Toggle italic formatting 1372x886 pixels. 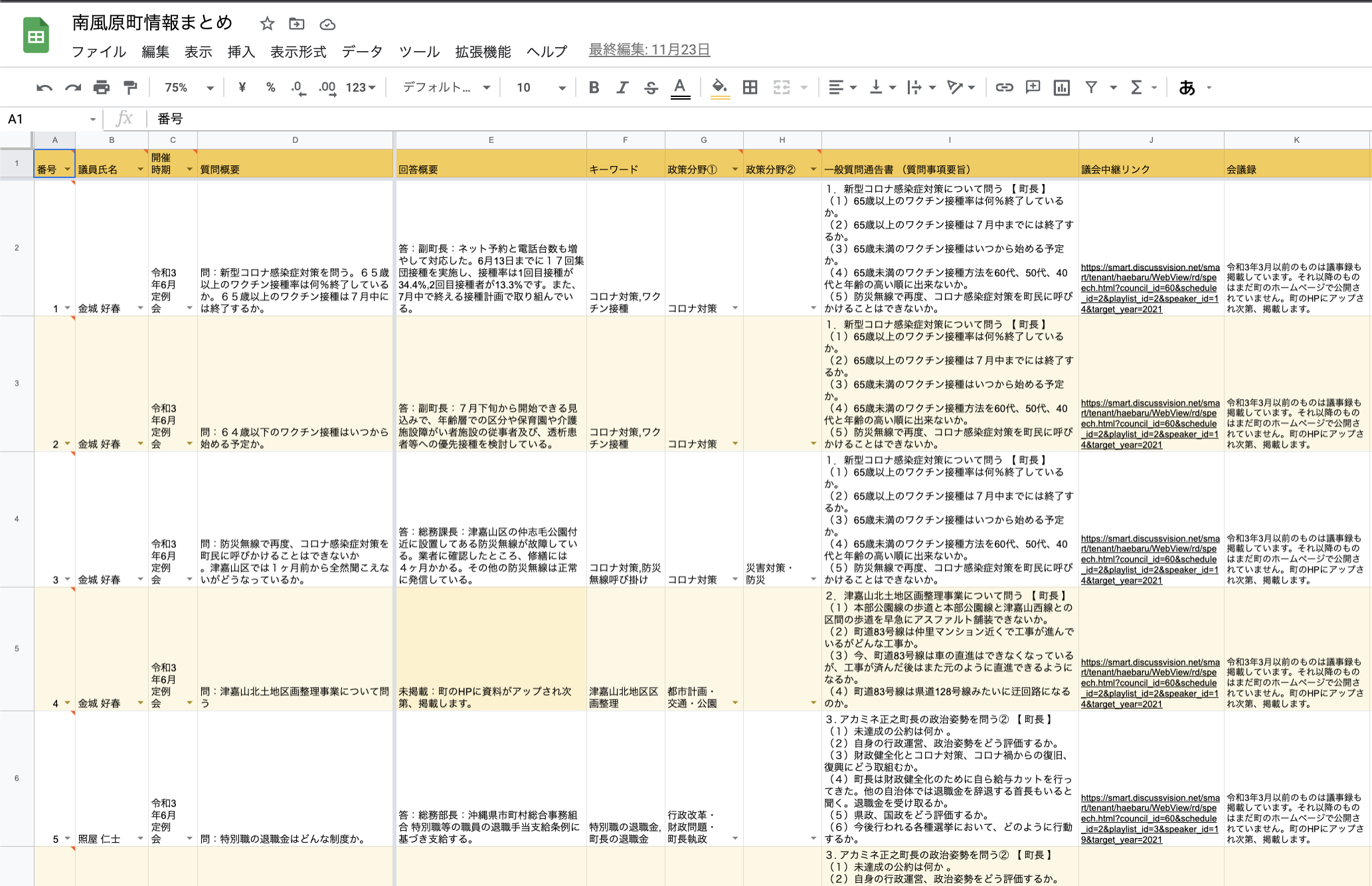tap(622, 88)
